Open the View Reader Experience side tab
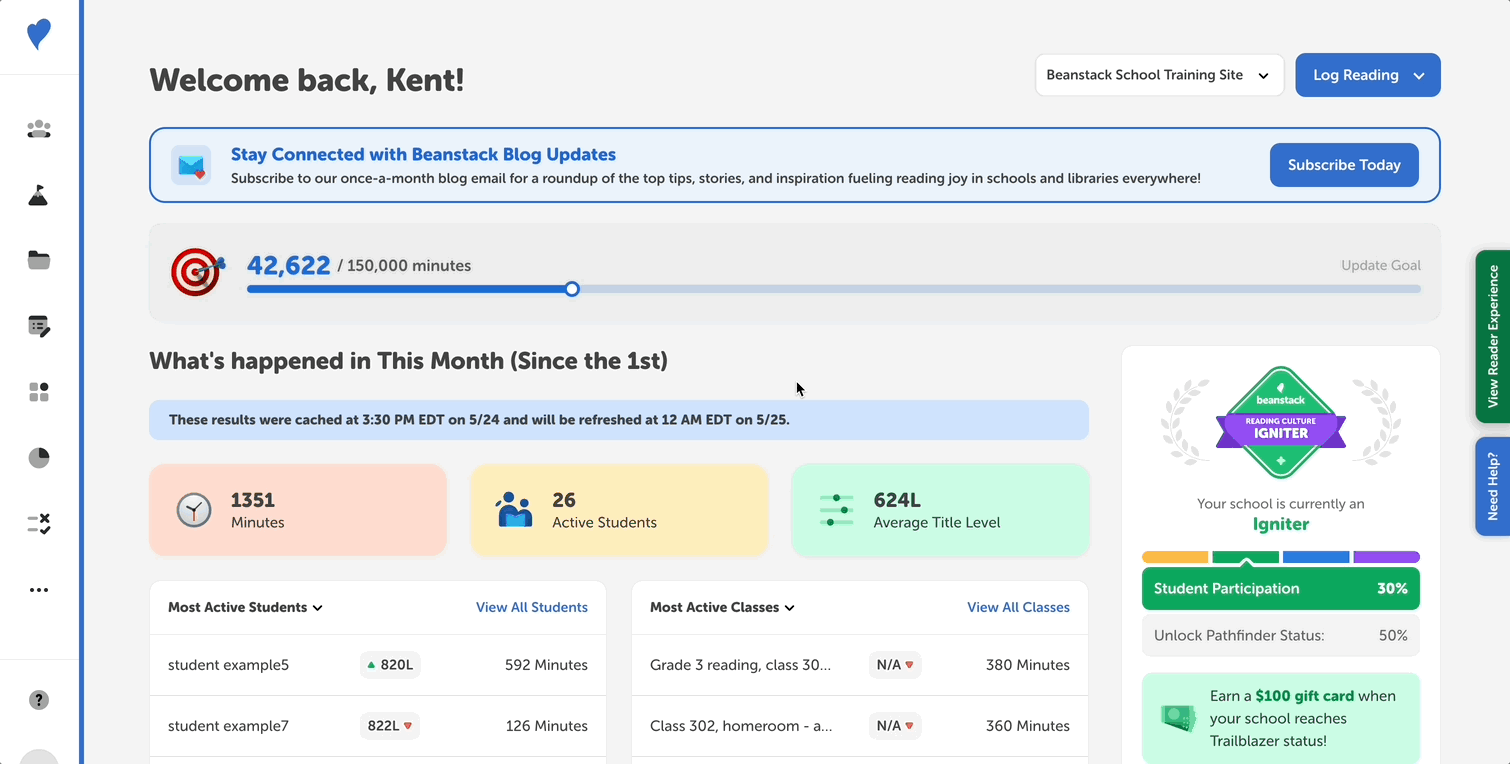This screenshot has height=764, width=1510. 1495,337
